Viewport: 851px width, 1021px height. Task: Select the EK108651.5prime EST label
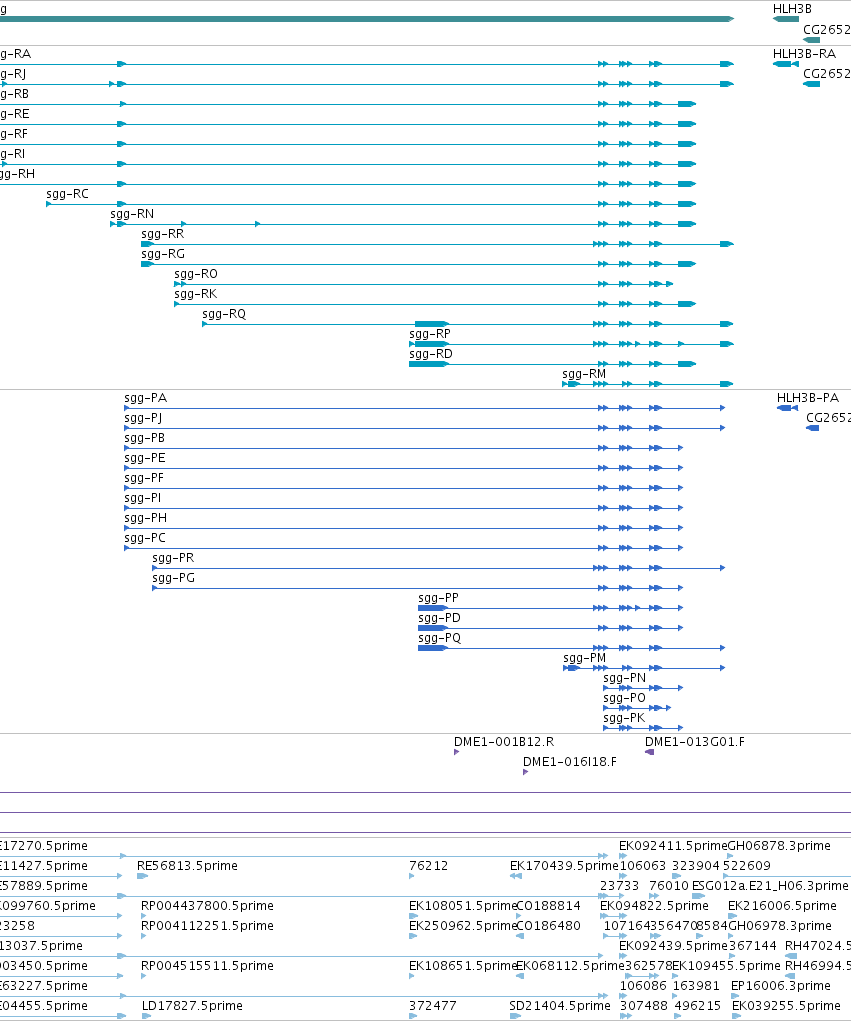(x=462, y=966)
